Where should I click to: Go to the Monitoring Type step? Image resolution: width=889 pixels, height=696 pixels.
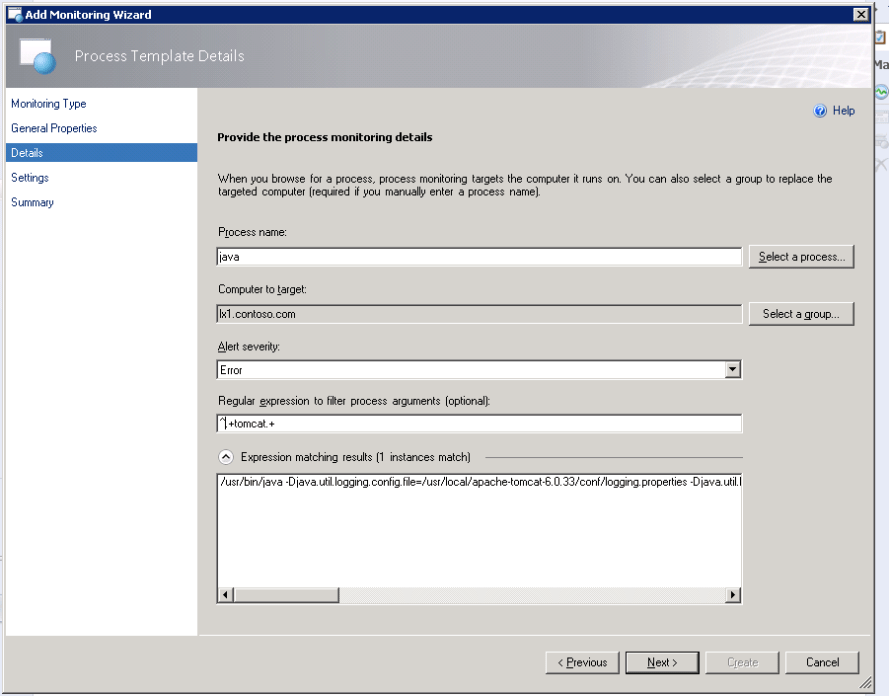click(48, 104)
